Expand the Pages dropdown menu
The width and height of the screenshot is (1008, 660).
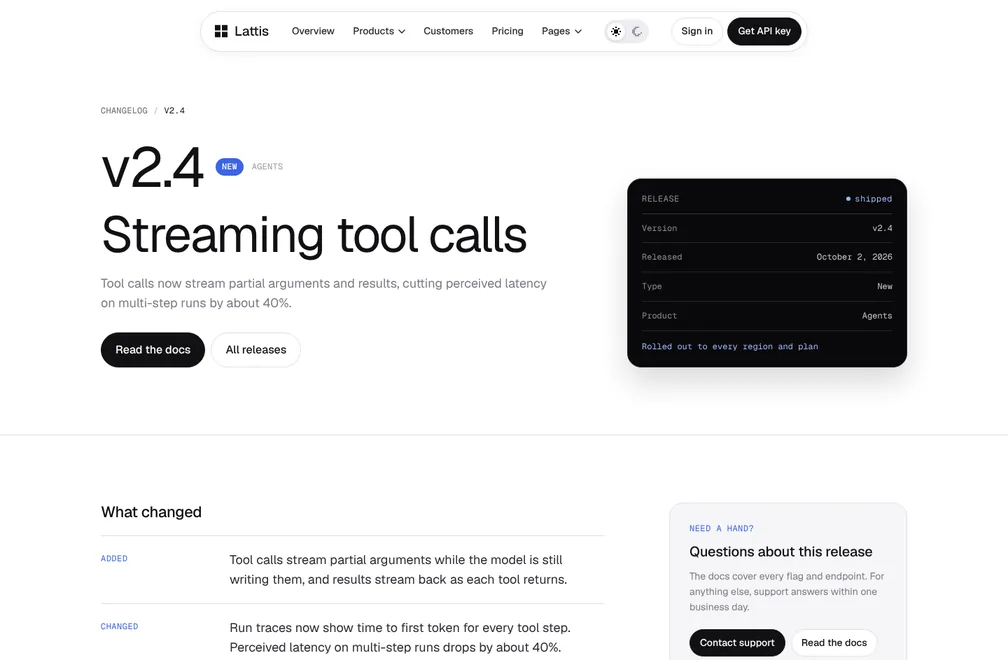tap(561, 31)
